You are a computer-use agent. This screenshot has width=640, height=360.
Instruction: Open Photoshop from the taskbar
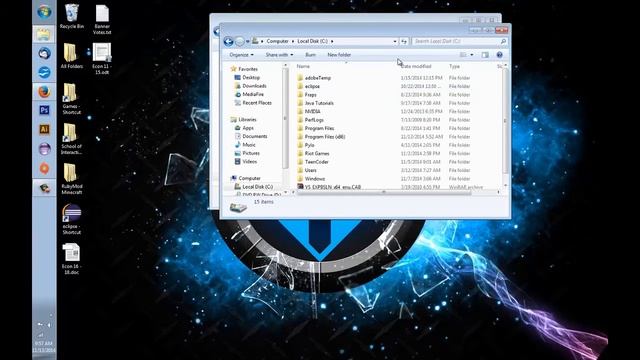[44, 110]
